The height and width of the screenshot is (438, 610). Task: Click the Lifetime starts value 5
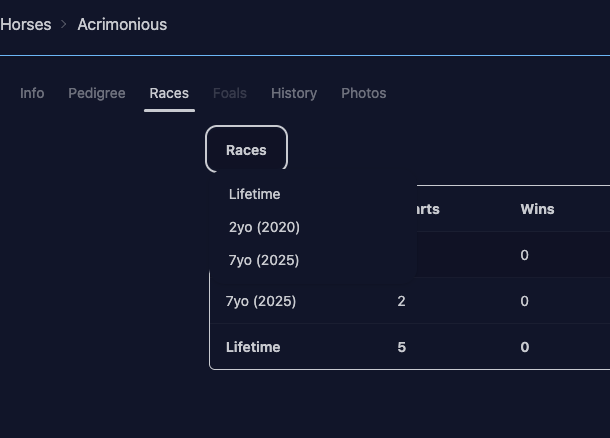point(401,347)
